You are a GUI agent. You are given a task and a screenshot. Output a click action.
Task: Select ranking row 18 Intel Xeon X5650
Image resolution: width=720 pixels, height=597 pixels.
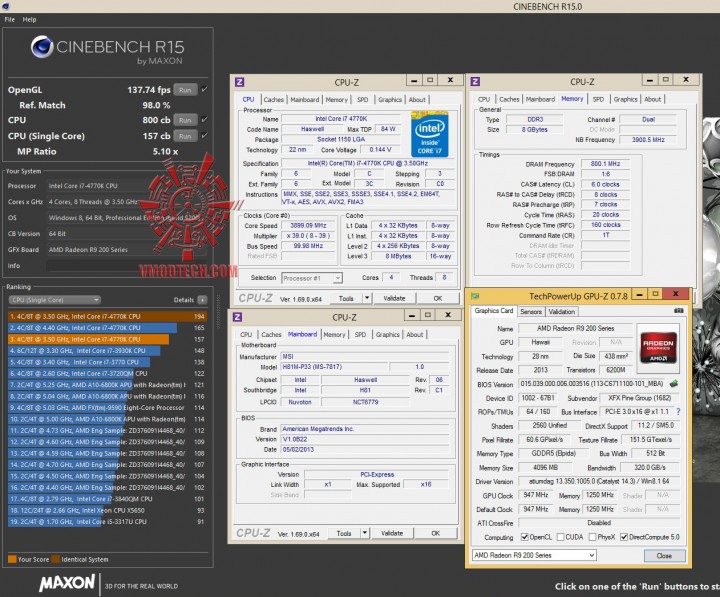click(107, 510)
